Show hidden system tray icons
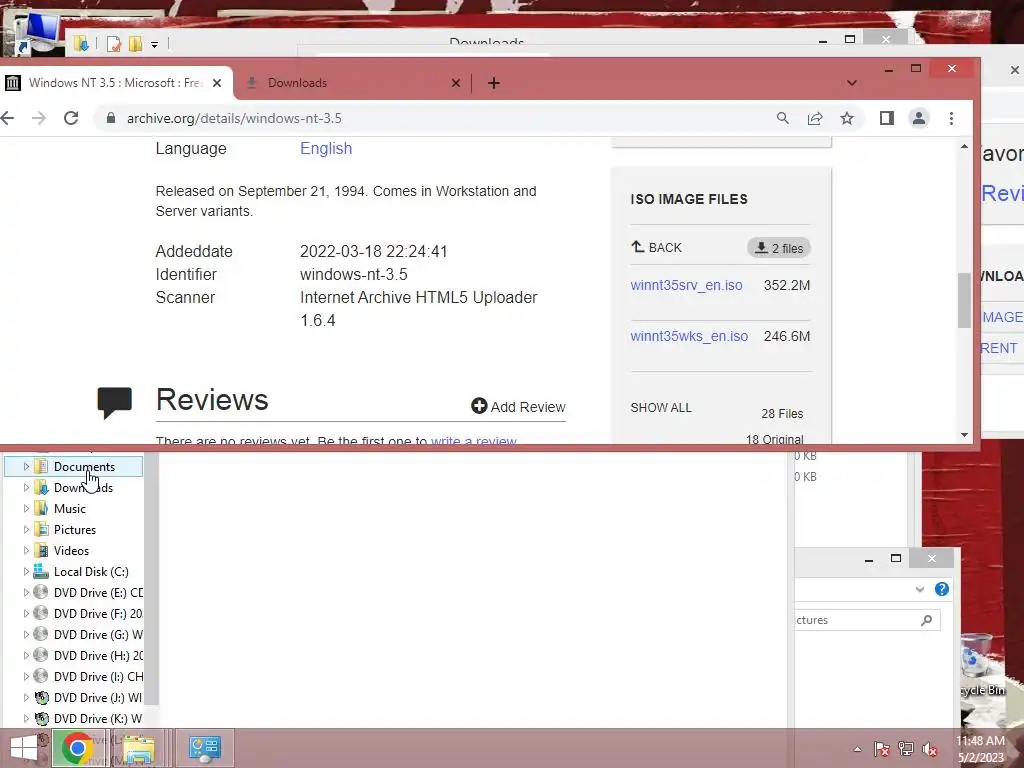The height and width of the screenshot is (768, 1024). point(857,749)
